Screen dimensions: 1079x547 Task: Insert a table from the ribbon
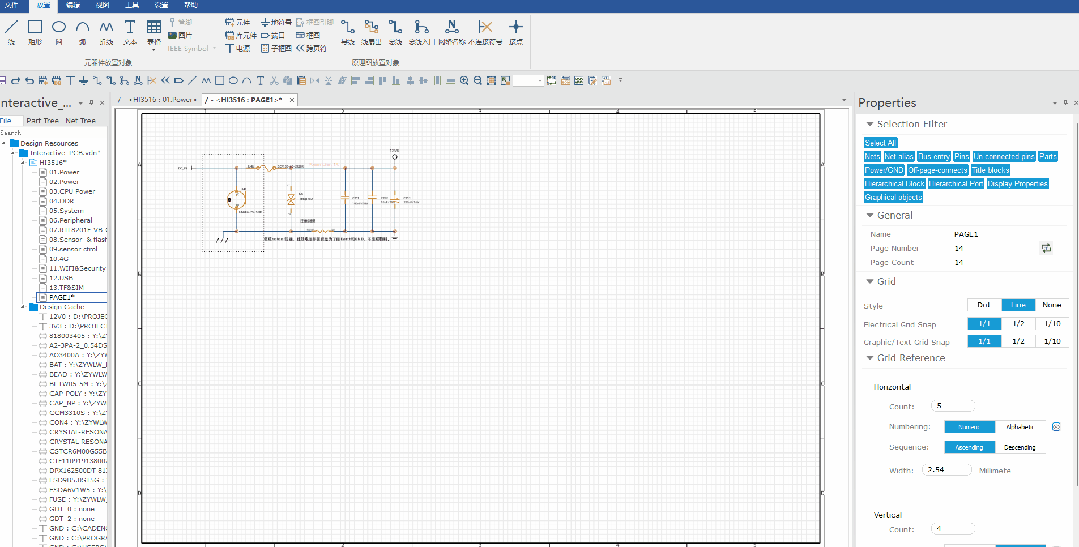point(154,28)
